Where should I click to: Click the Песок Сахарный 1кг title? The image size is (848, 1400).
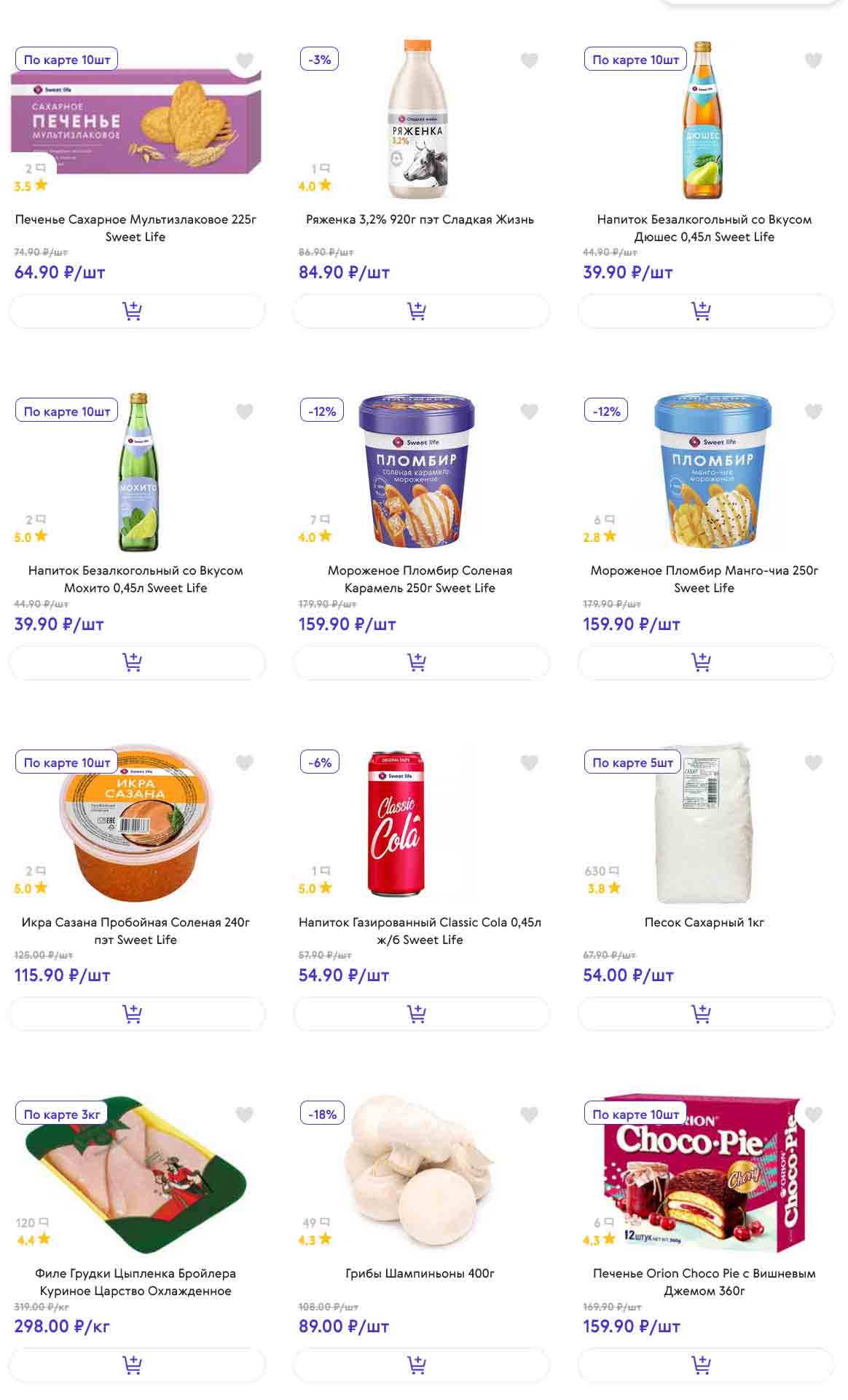[704, 922]
